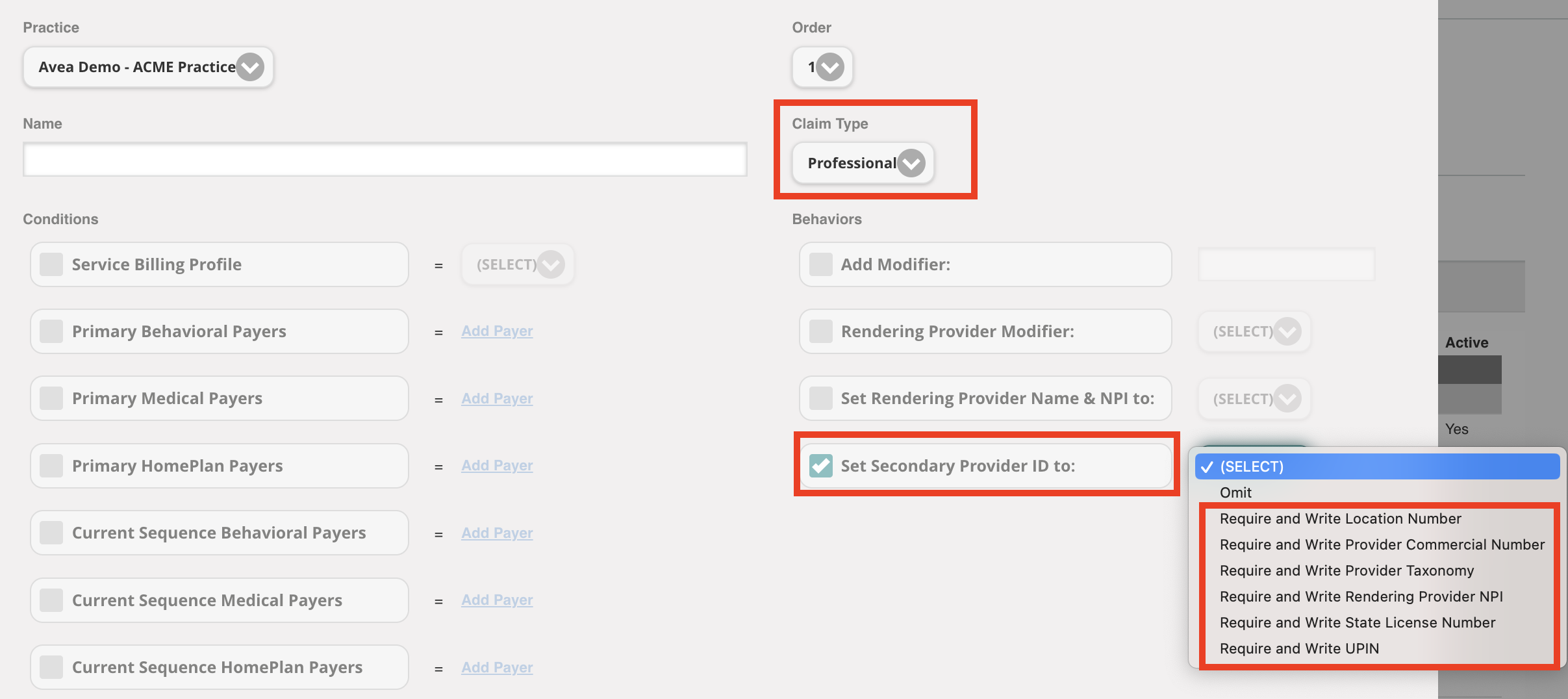The height and width of the screenshot is (699, 1568).
Task: Expand the Order dropdown arrow
Action: coord(829,67)
